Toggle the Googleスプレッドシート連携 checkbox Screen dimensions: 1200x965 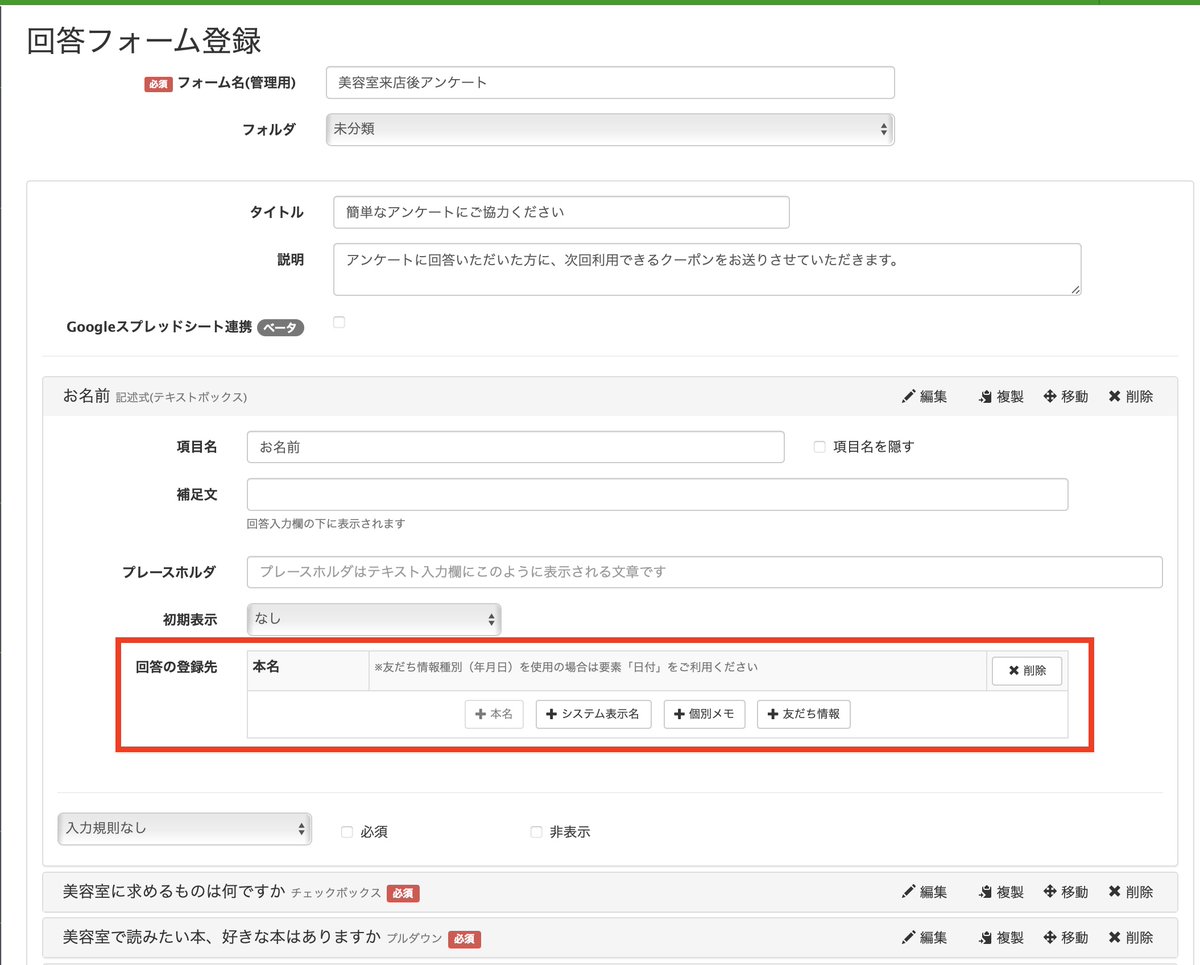[339, 322]
